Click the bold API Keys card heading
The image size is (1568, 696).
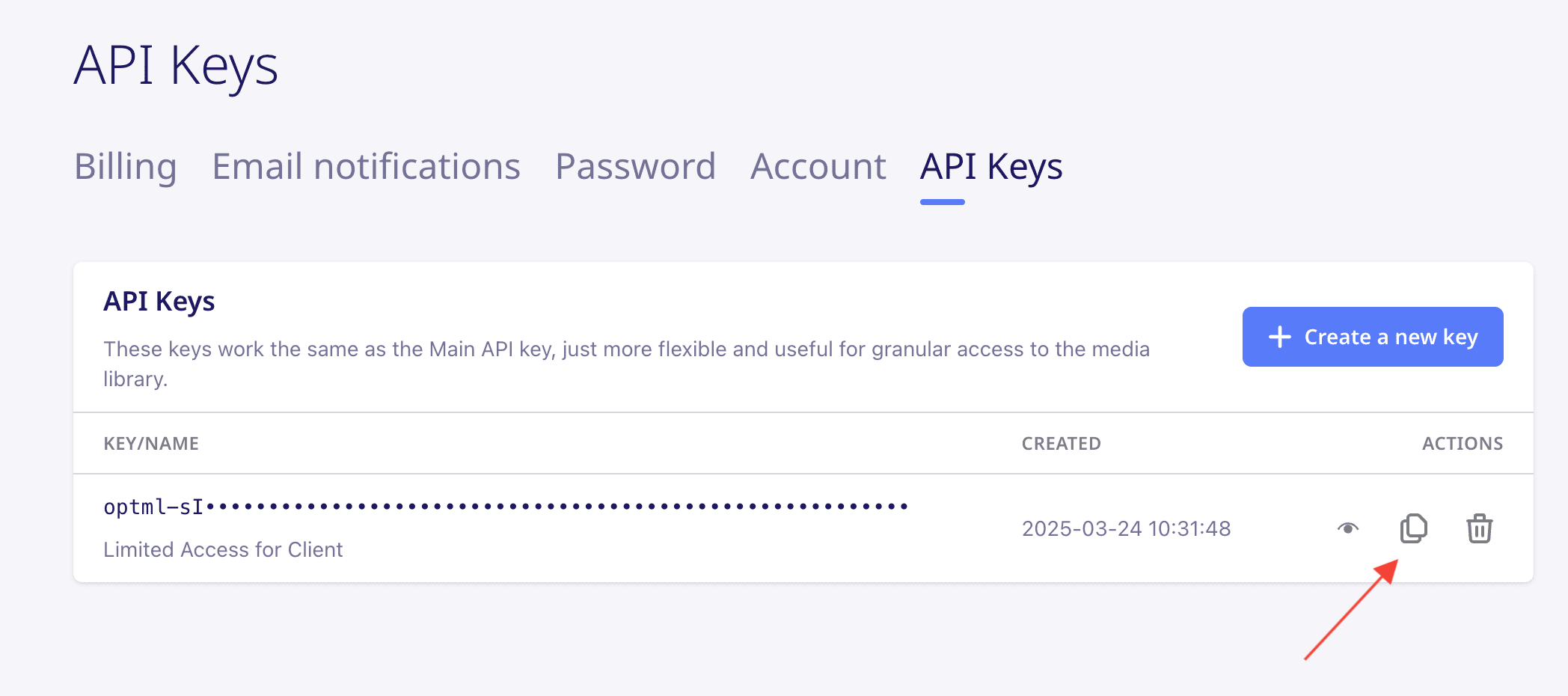[159, 301]
